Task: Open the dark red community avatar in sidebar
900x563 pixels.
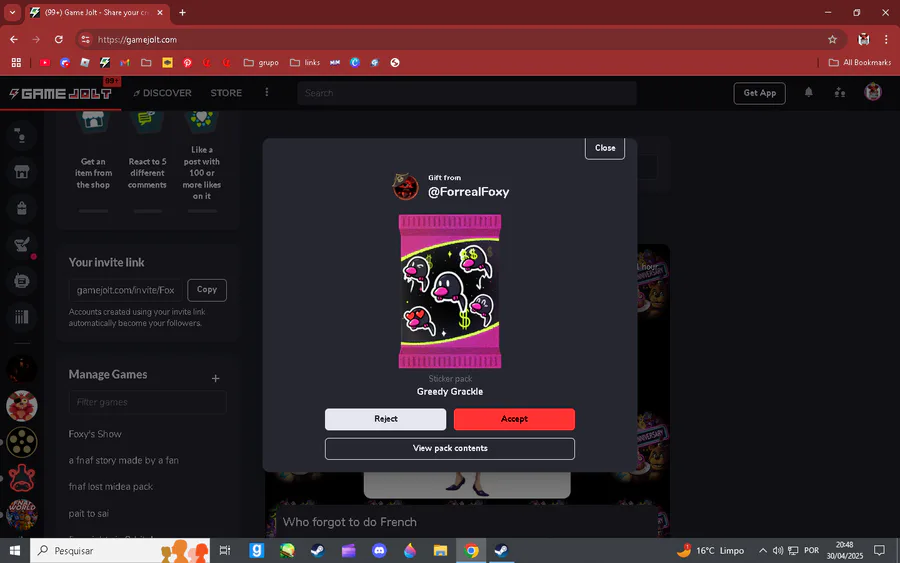Action: click(22, 370)
